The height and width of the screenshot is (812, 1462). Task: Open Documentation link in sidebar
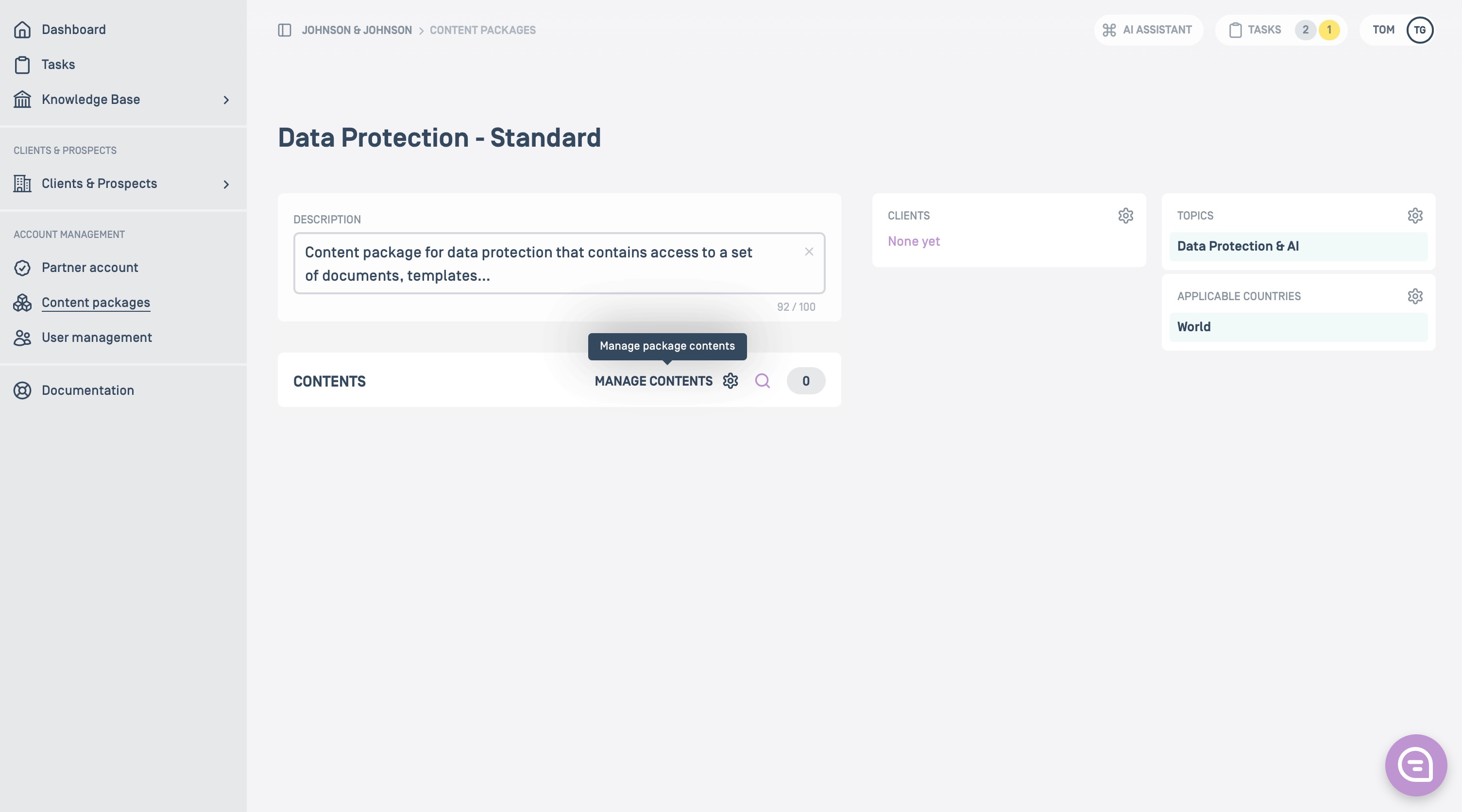coord(87,390)
